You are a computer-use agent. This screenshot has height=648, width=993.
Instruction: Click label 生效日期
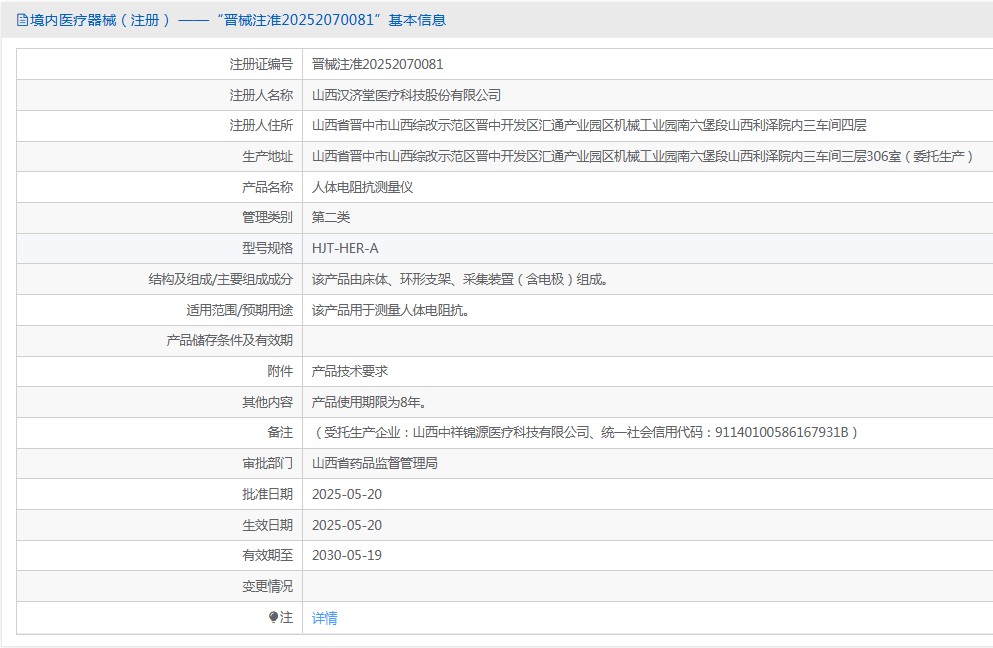(267, 525)
